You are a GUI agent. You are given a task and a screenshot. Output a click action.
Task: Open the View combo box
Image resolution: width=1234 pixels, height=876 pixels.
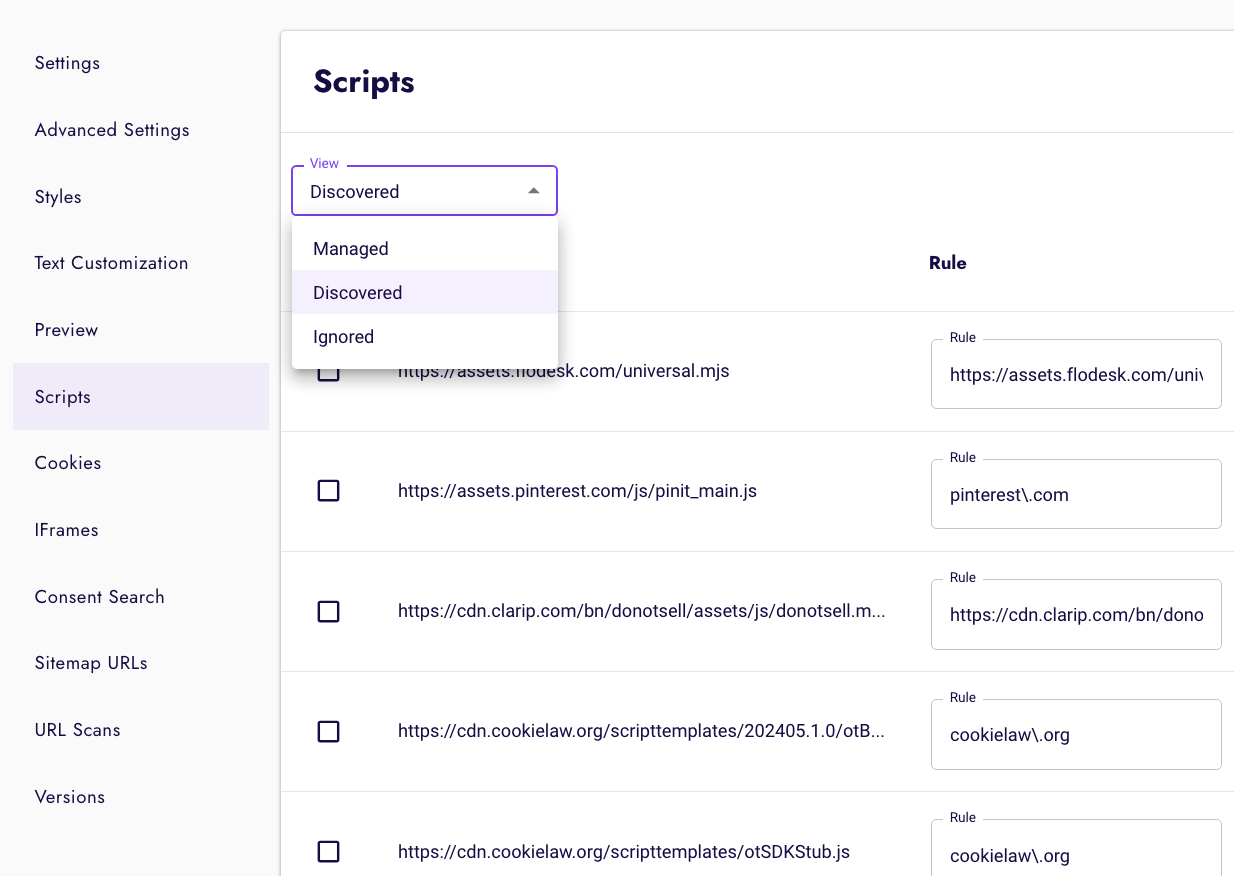[x=424, y=190]
